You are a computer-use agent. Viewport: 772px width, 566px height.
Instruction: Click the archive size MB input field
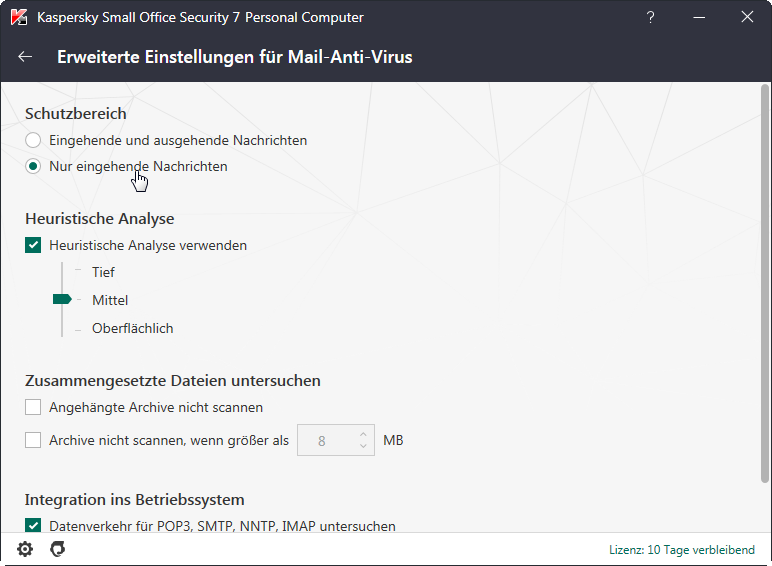point(325,440)
